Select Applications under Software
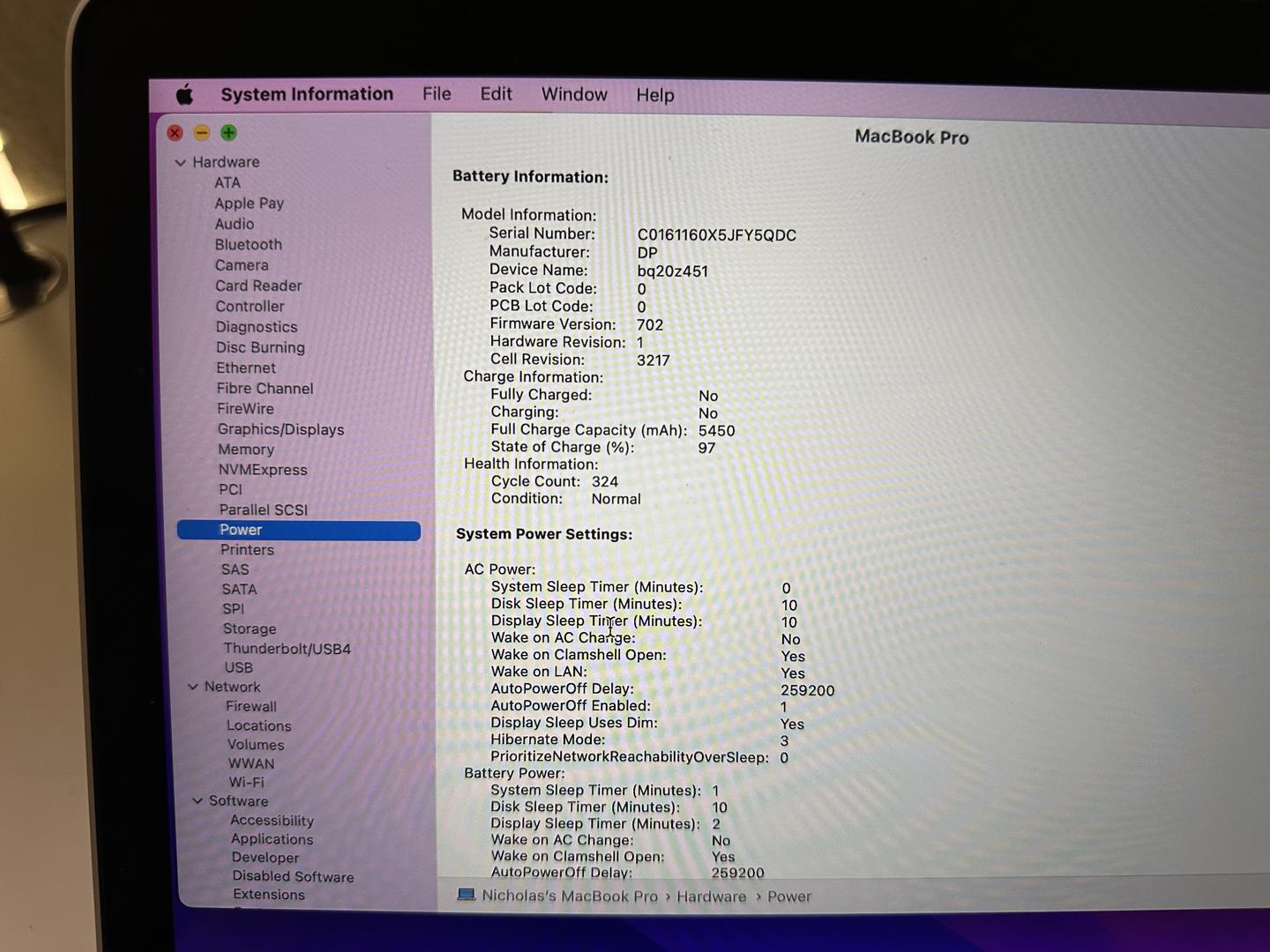 click(272, 839)
